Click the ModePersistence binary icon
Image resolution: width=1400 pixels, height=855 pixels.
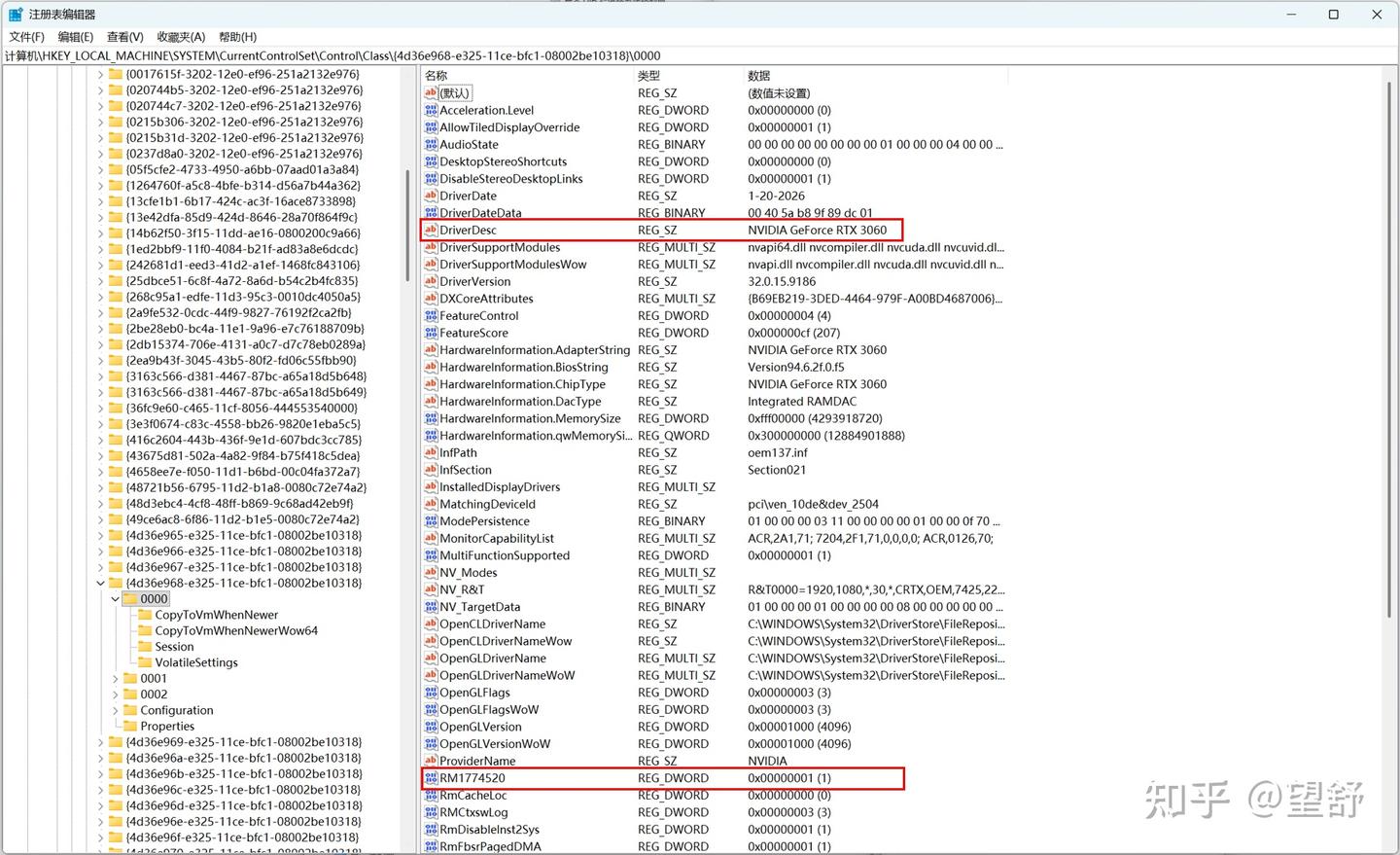(x=431, y=521)
